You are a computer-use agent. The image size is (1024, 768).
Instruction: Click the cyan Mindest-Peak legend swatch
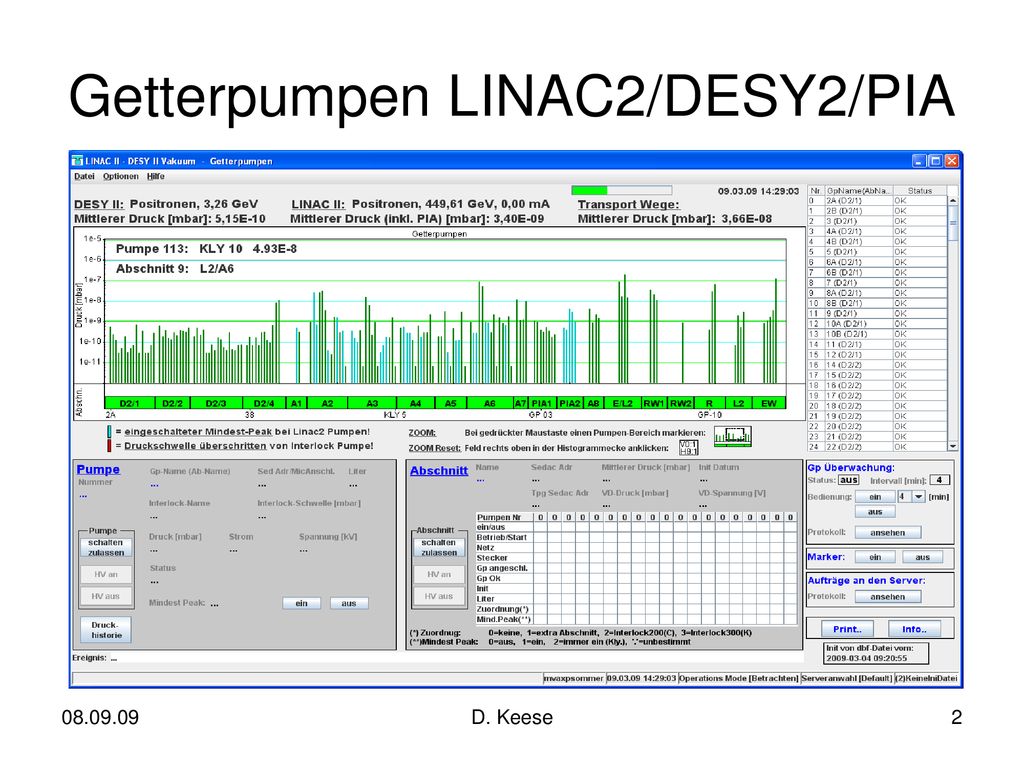(x=109, y=432)
